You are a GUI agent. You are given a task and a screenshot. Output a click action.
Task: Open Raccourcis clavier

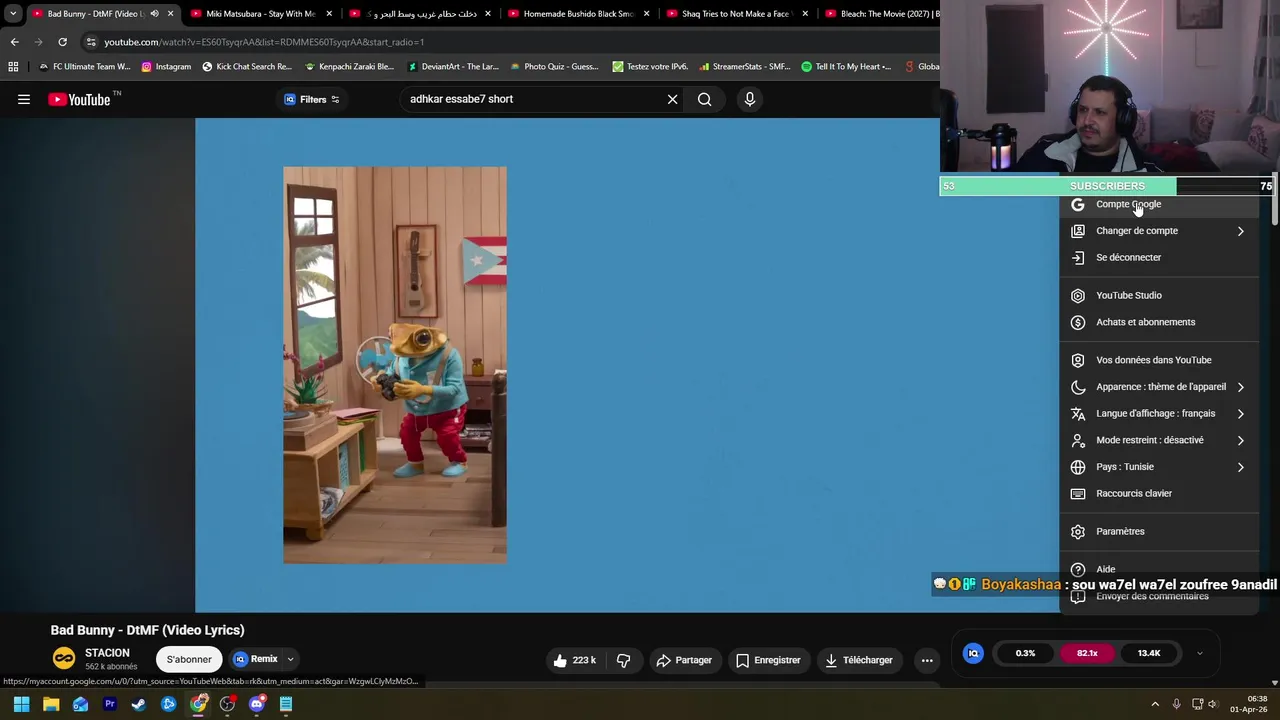point(1159,493)
